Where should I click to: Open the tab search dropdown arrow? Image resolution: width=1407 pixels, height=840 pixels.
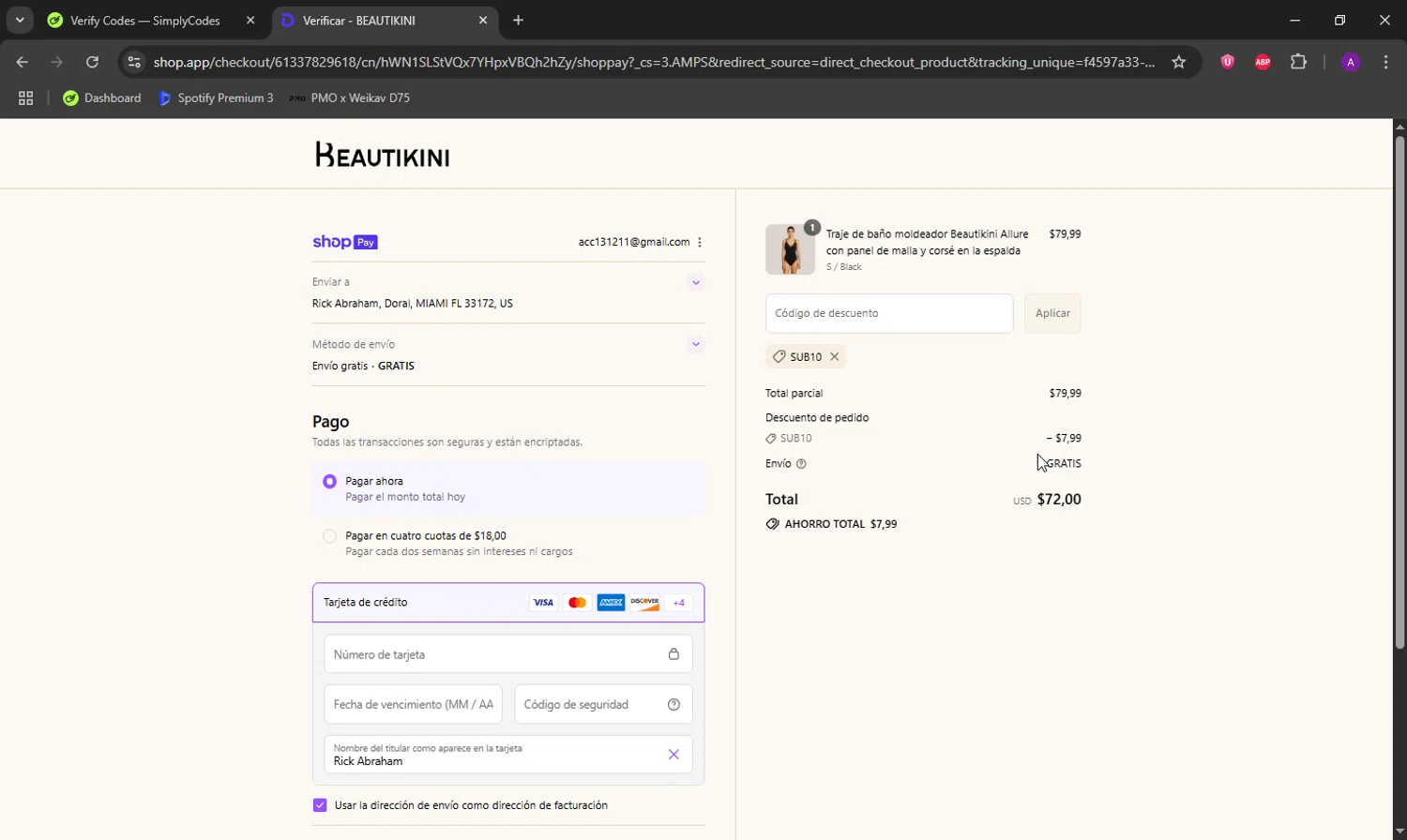pyautogui.click(x=20, y=20)
